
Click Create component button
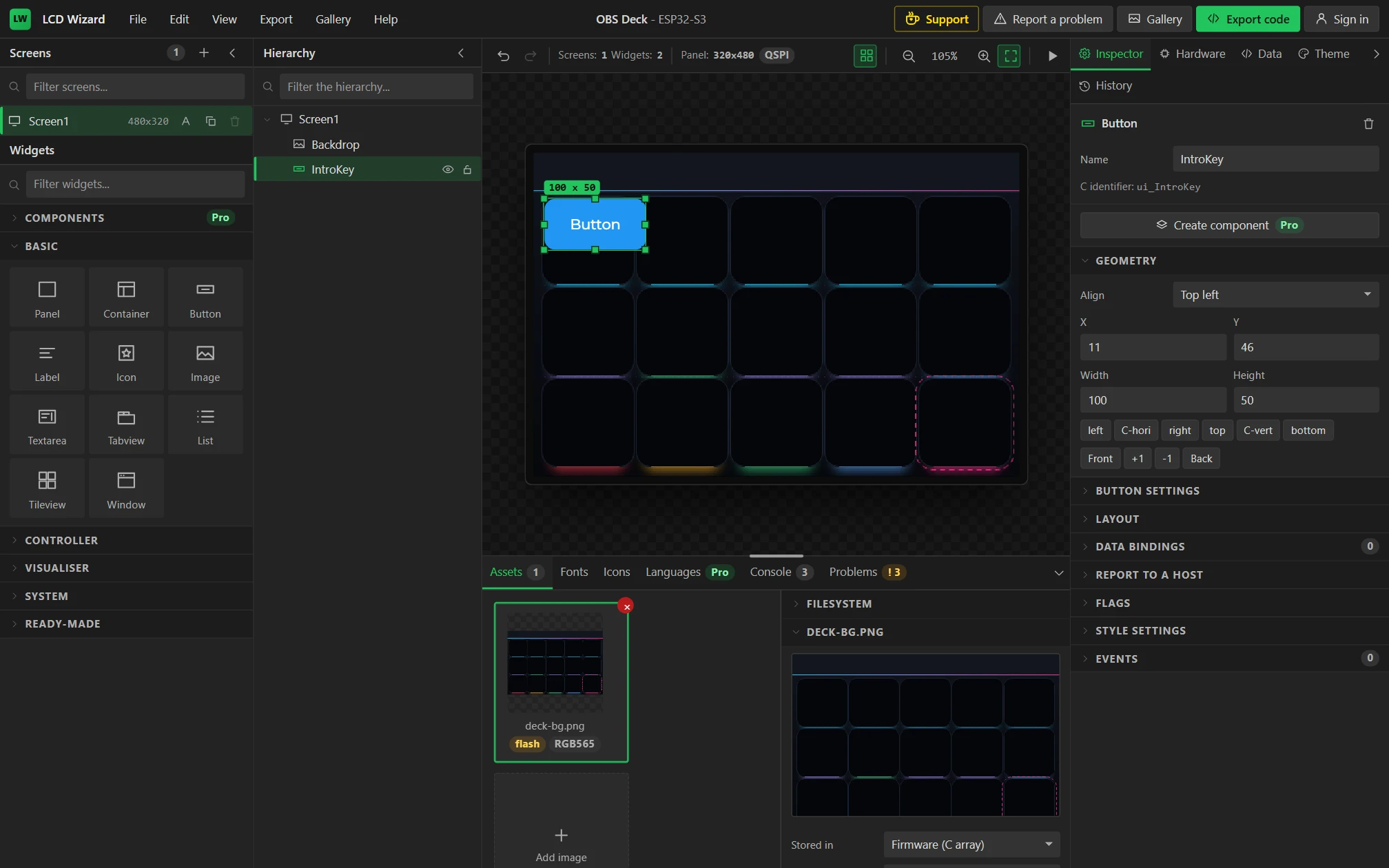[1229, 225]
